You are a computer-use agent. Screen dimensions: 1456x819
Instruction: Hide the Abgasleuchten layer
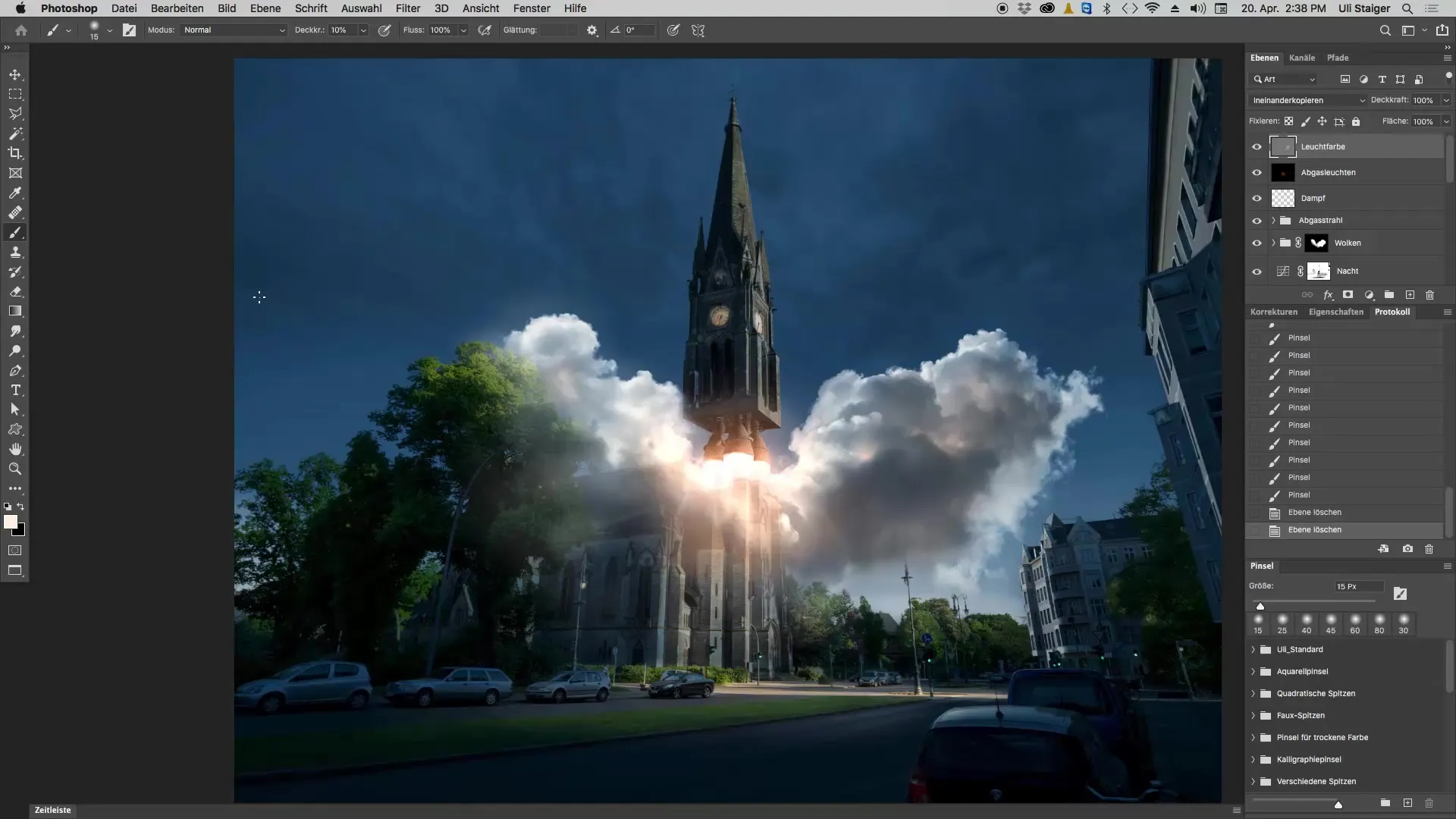coord(1257,173)
